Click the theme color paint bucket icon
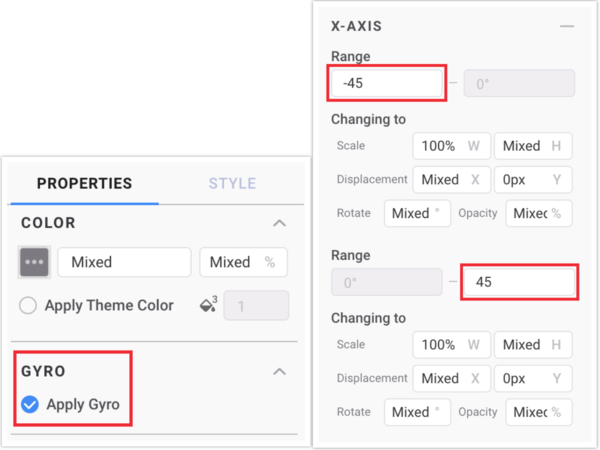 (207, 305)
